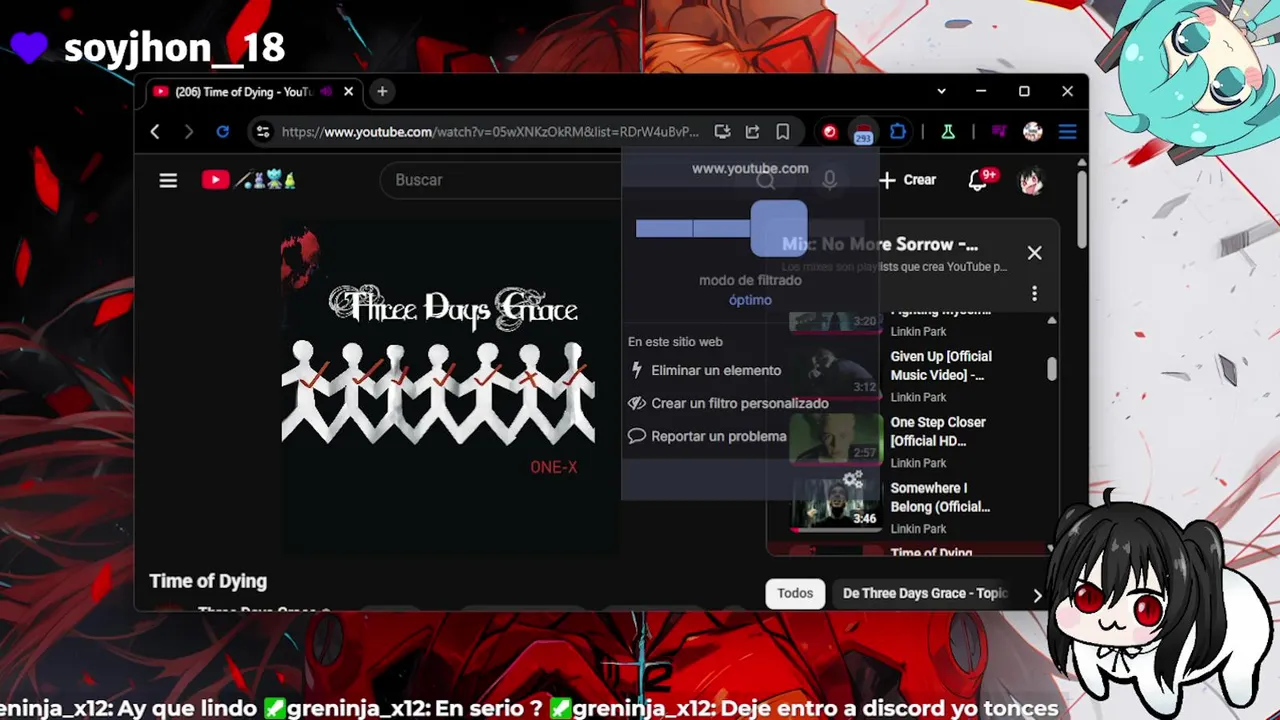Open the red circular extension icon
The width and height of the screenshot is (1280, 720).
pos(830,132)
